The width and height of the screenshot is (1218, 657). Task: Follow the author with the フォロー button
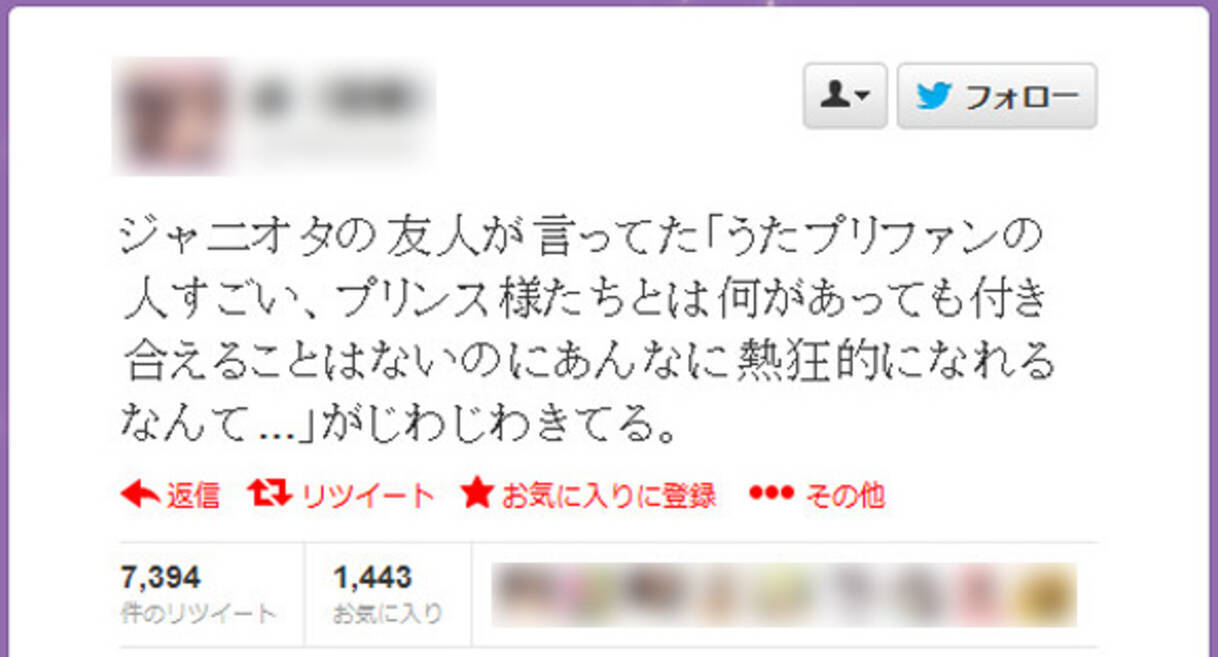click(997, 96)
